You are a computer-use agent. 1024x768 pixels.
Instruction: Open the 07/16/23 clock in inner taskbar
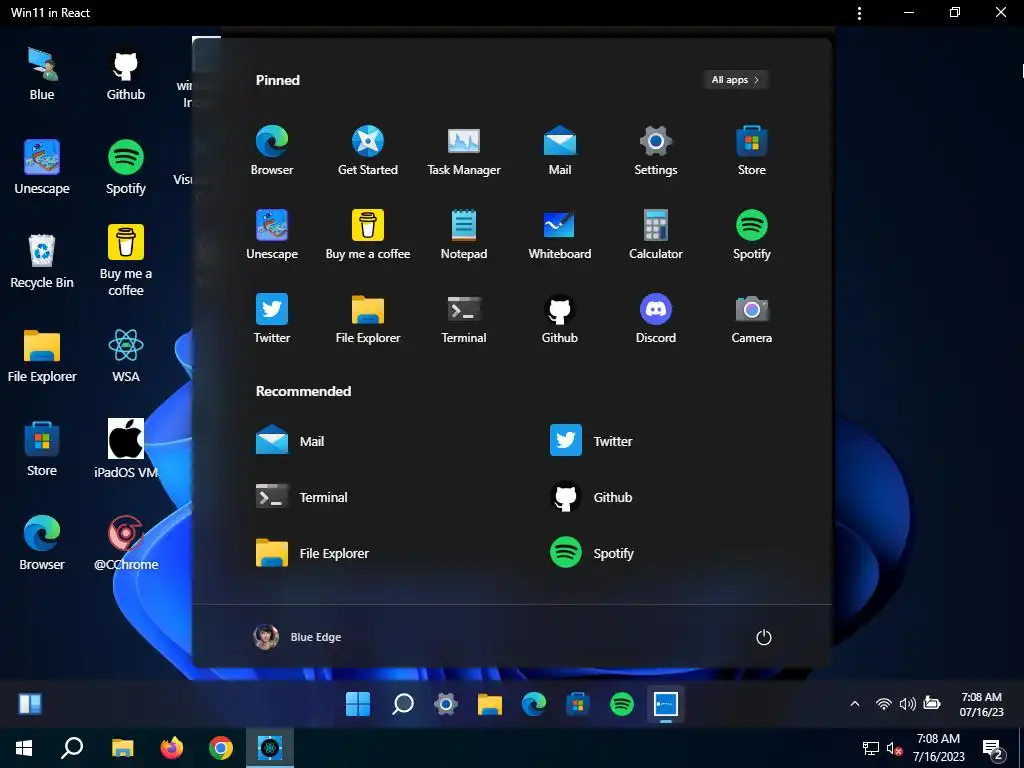(981, 705)
